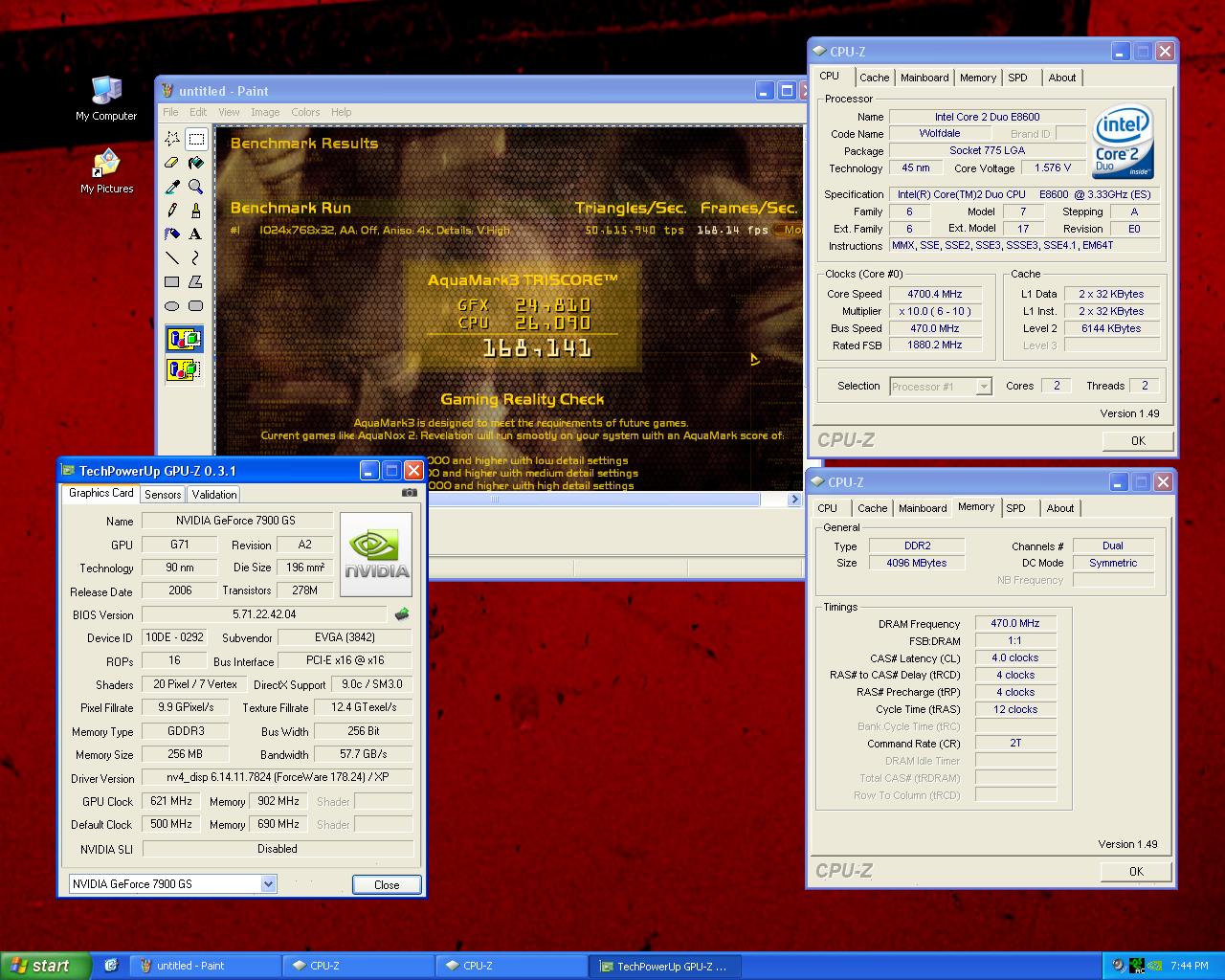Select the Ellipse shape tool

pyautogui.click(x=172, y=306)
